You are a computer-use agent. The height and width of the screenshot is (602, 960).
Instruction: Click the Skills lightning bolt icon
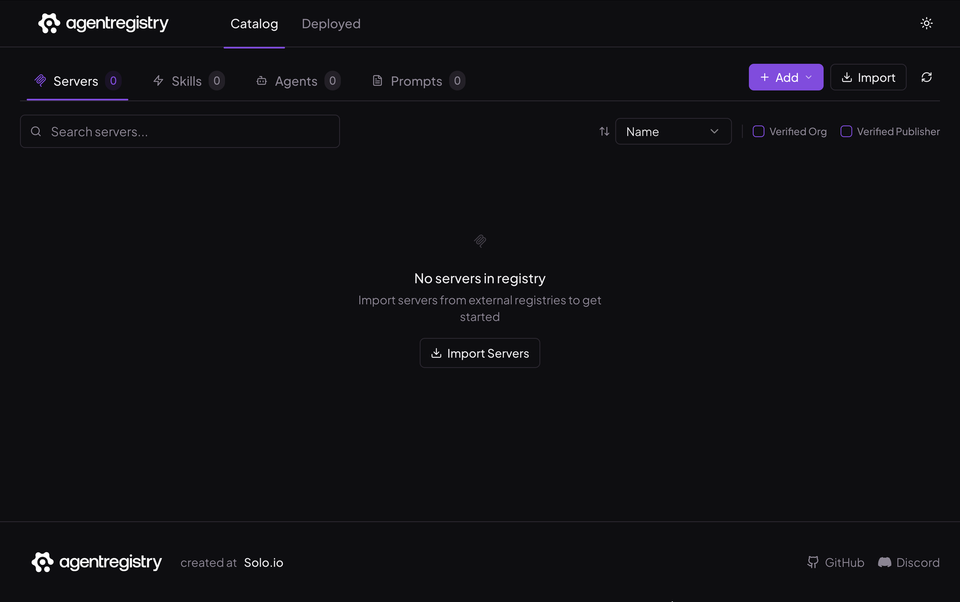(x=157, y=80)
